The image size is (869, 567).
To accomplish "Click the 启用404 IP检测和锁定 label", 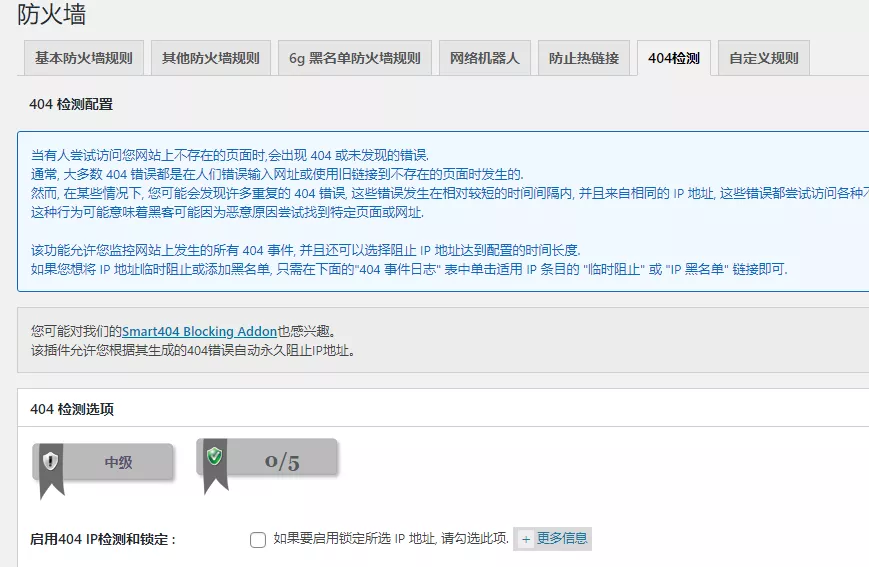I will tap(103, 539).
